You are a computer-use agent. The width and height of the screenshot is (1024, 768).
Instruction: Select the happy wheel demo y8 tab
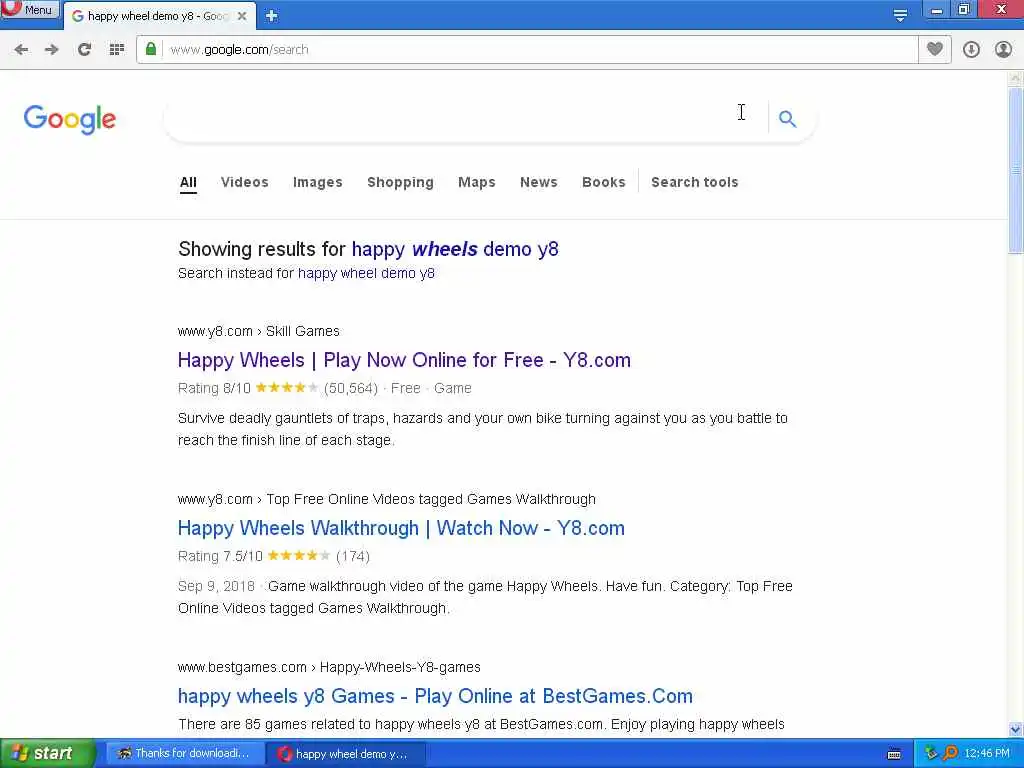[x=157, y=16]
